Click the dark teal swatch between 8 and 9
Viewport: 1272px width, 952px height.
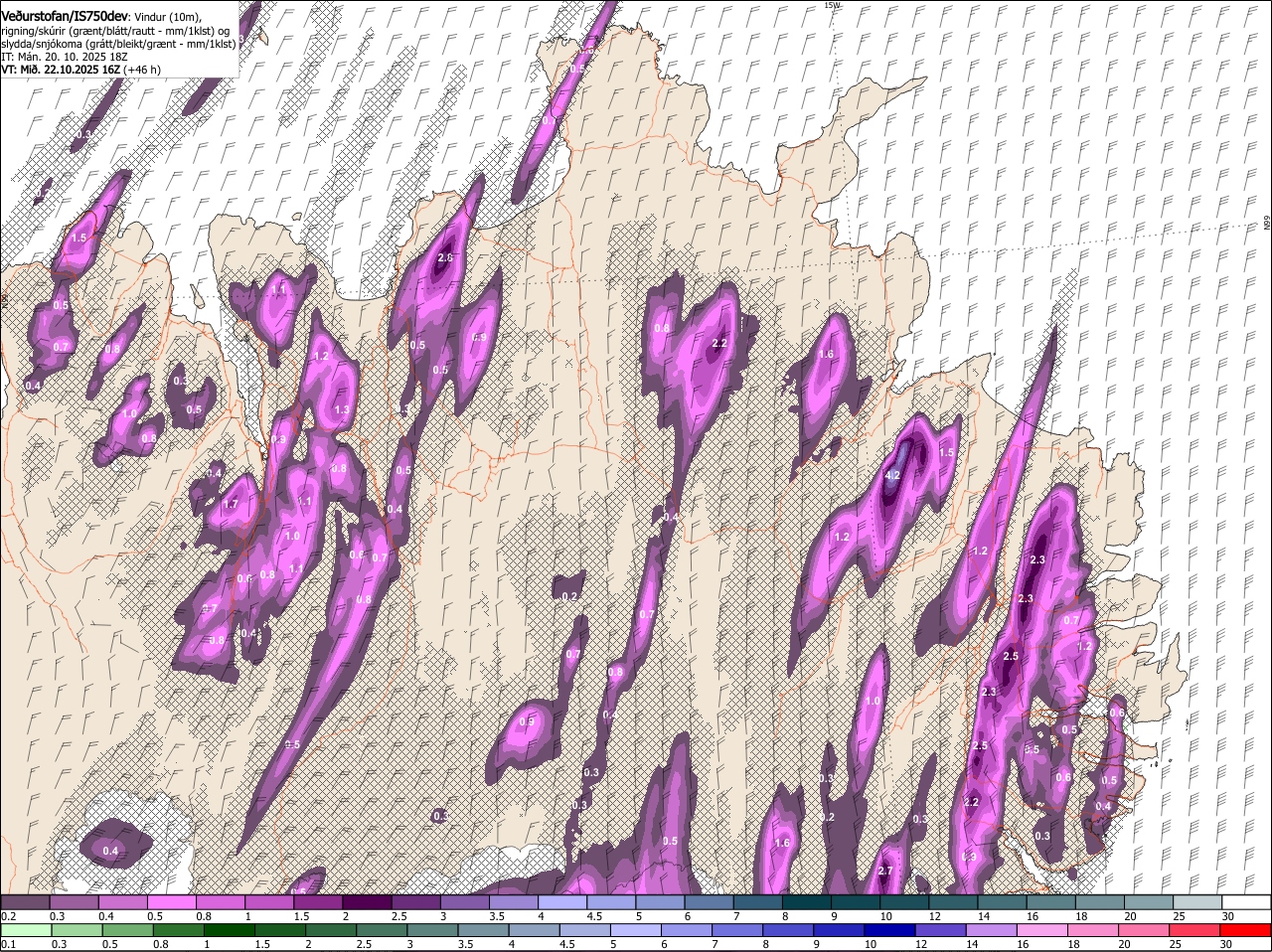pyautogui.click(x=806, y=902)
